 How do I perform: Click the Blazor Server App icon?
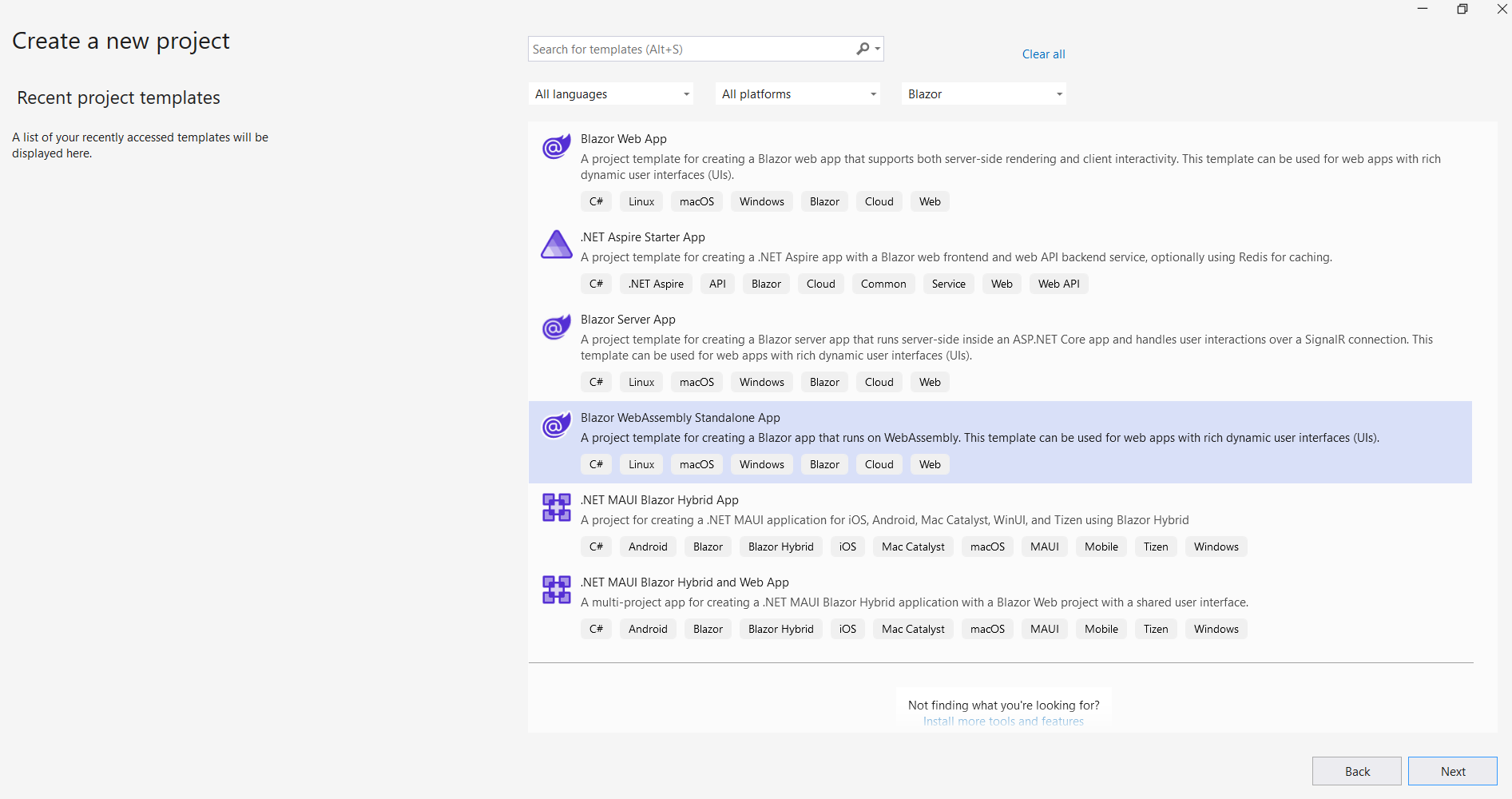(556, 328)
